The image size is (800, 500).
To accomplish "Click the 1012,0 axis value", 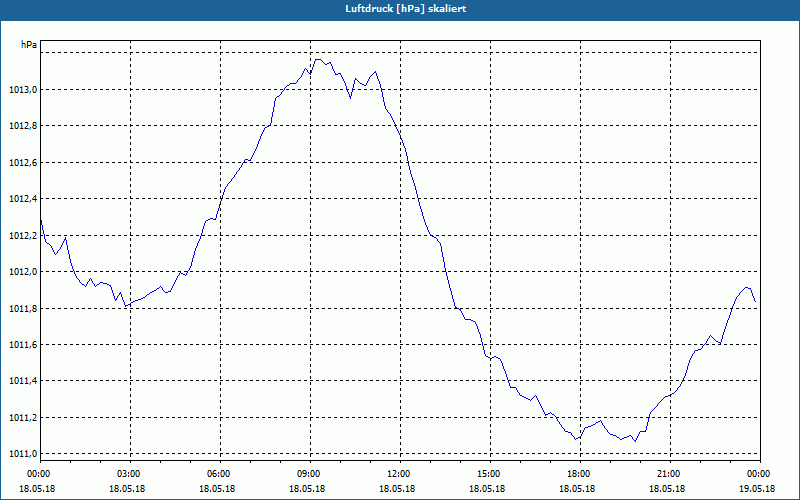I will click(x=23, y=272).
